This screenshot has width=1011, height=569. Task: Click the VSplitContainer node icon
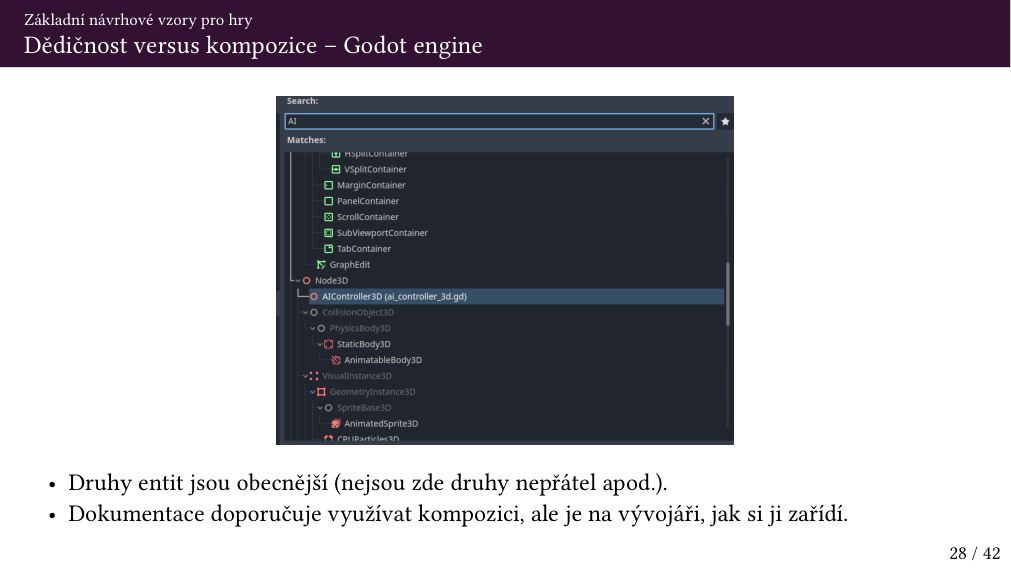(x=335, y=169)
